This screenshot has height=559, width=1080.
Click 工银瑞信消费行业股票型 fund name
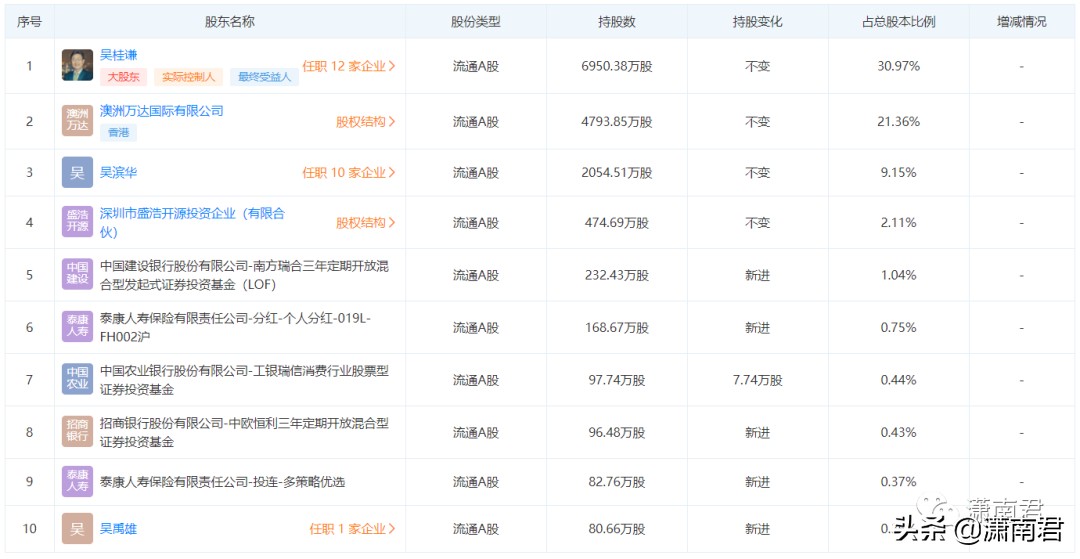click(x=245, y=380)
